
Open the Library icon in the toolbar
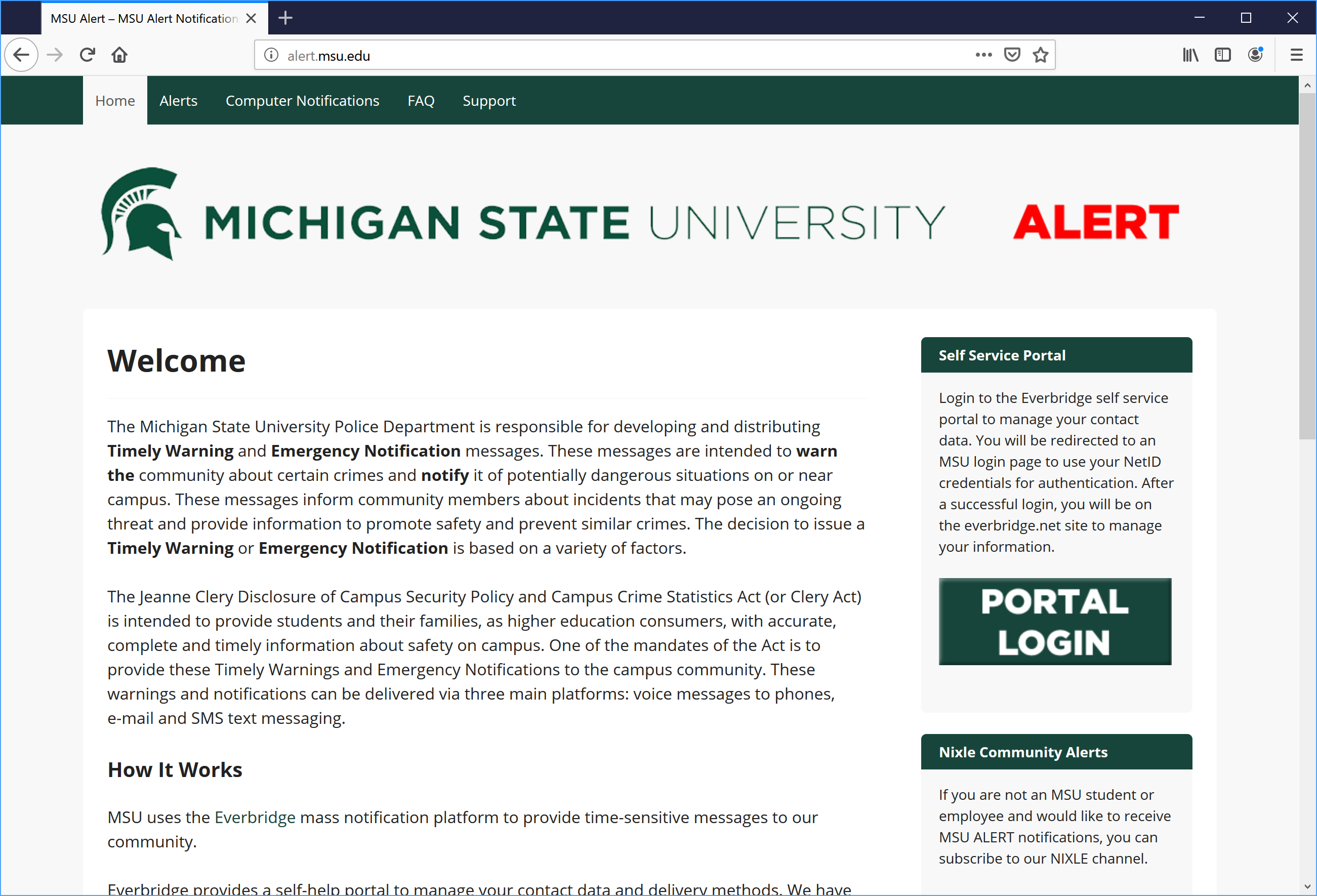pyautogui.click(x=1190, y=55)
